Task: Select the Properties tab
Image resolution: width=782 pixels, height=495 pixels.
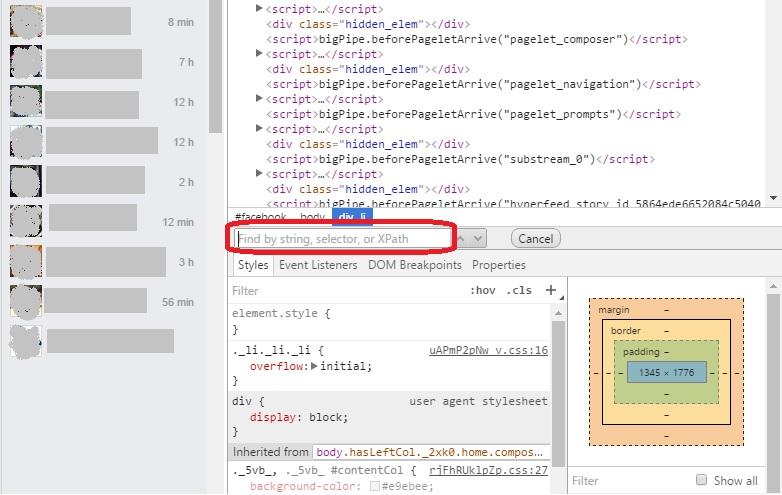Action: pos(498,265)
